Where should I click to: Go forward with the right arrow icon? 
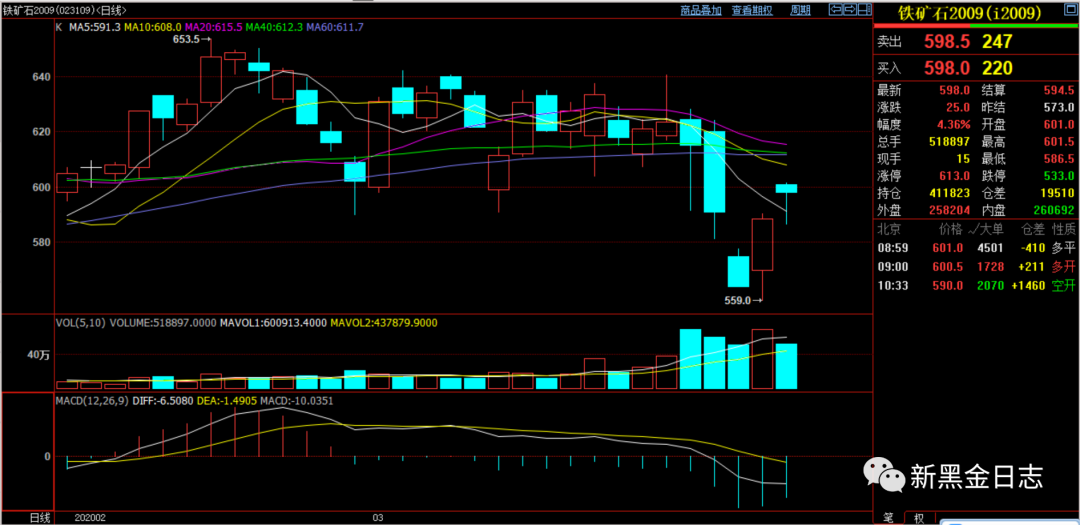(849, 10)
